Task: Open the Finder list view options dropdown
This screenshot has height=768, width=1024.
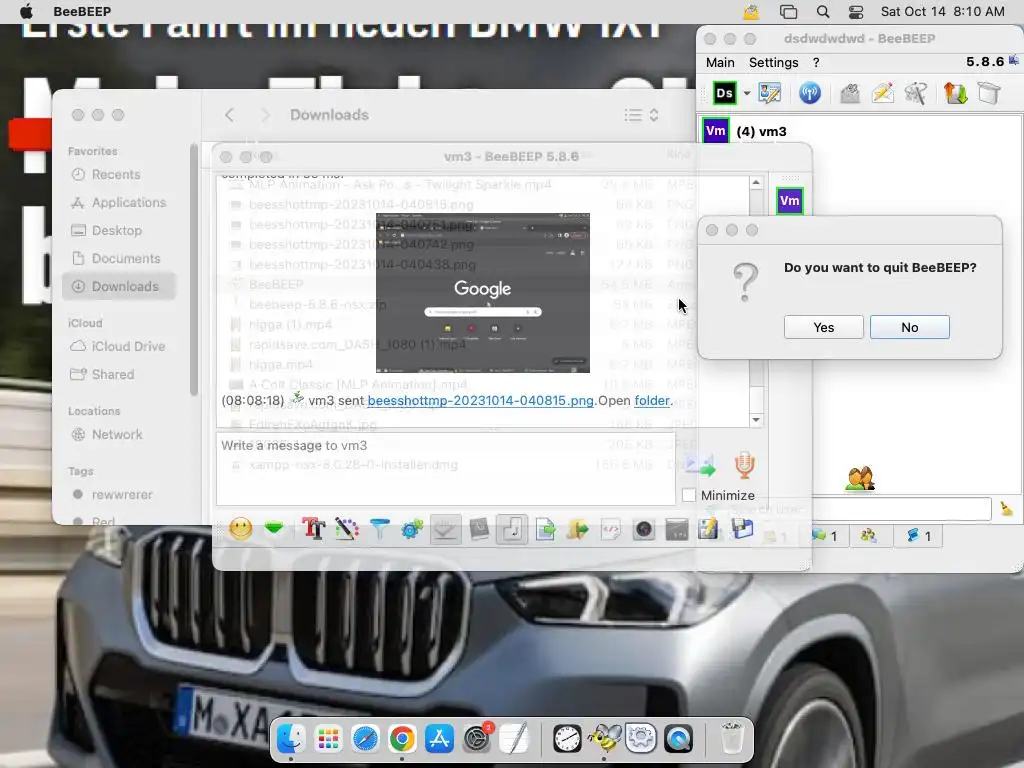Action: (x=641, y=115)
